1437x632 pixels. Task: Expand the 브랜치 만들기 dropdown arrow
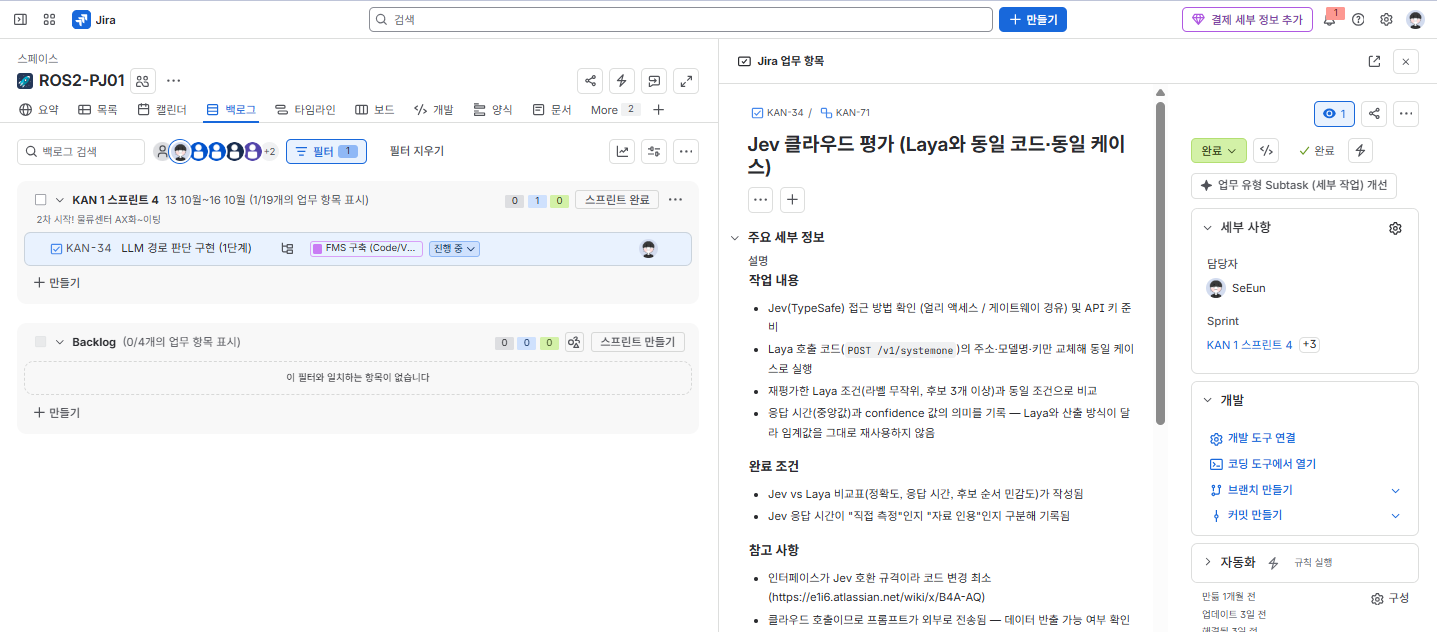[x=1396, y=490]
